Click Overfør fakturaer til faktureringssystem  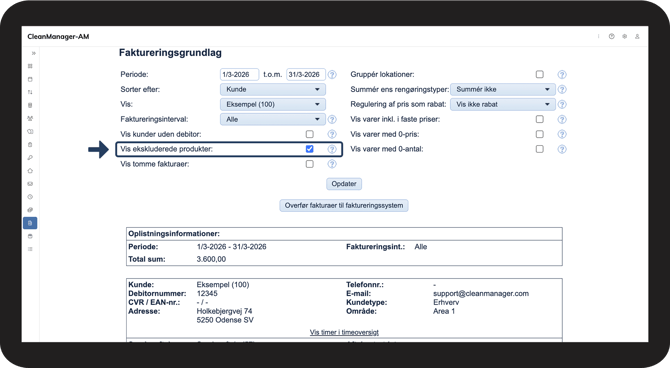point(344,206)
